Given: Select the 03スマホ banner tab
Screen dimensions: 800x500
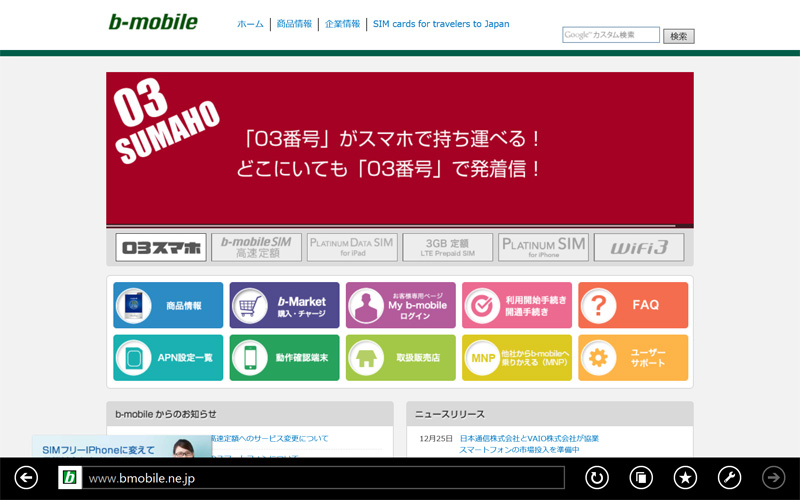Looking at the screenshot, I should click(x=161, y=247).
